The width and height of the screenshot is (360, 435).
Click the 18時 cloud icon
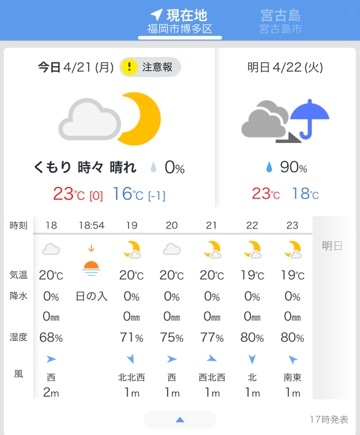[51, 249]
